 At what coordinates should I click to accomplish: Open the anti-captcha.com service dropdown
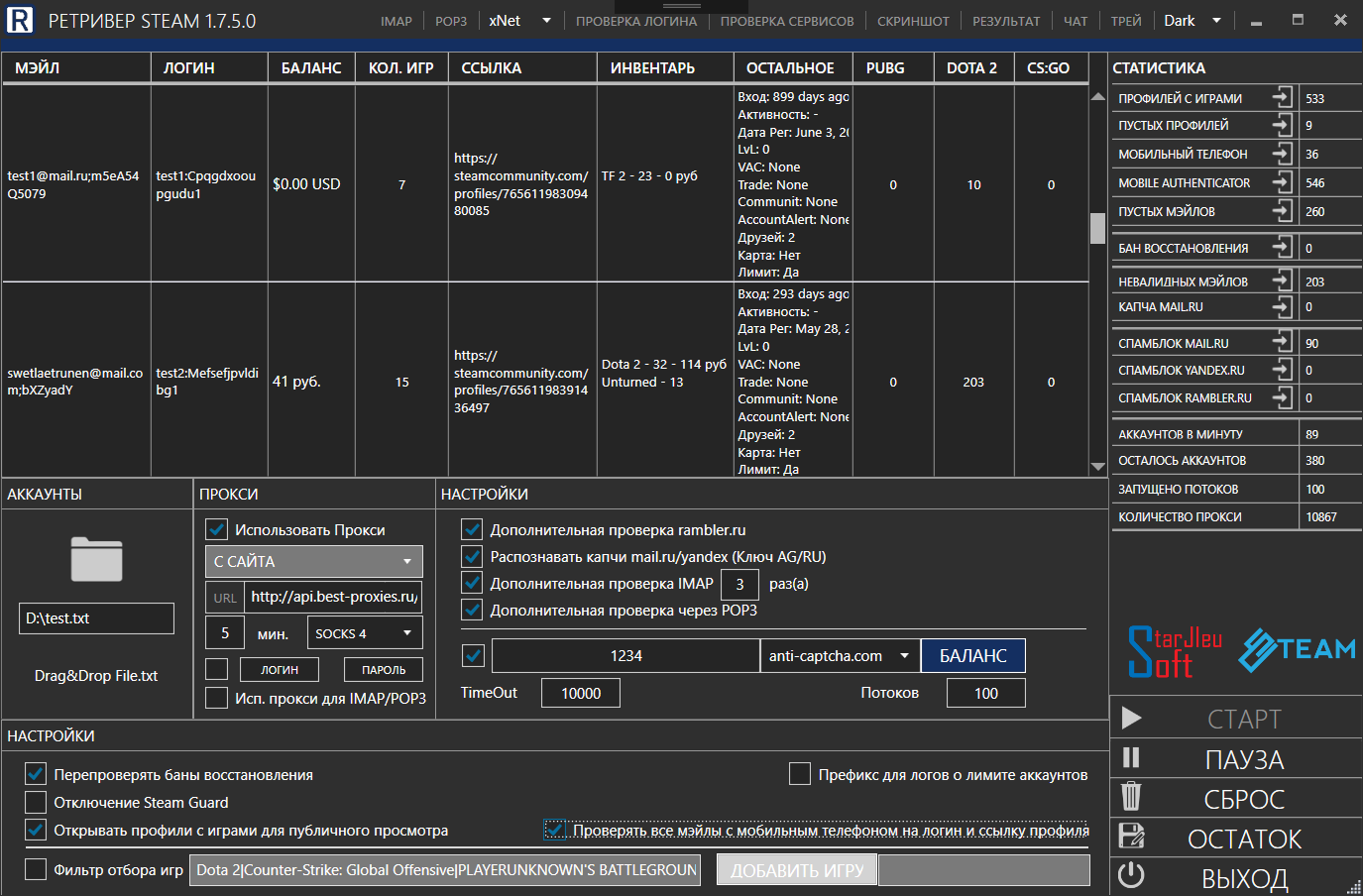coord(839,655)
